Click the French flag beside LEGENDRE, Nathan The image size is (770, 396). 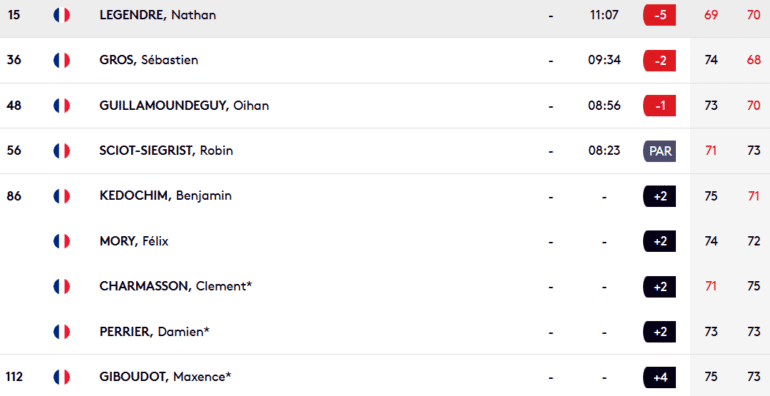(x=61, y=15)
